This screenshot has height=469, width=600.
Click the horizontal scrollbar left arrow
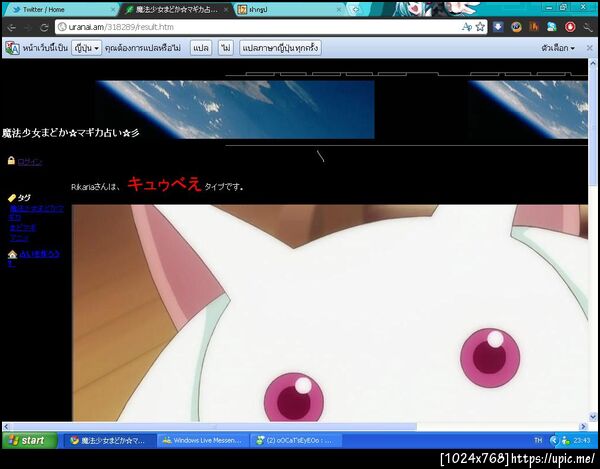coord(6,426)
